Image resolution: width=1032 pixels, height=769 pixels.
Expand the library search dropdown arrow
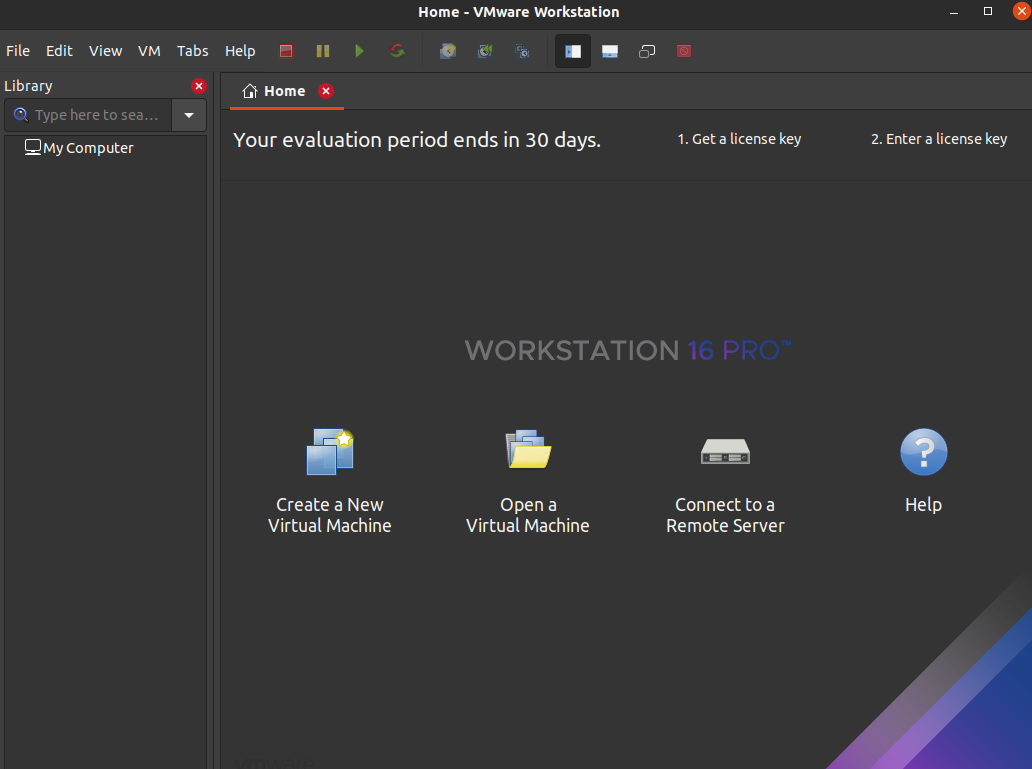(189, 115)
